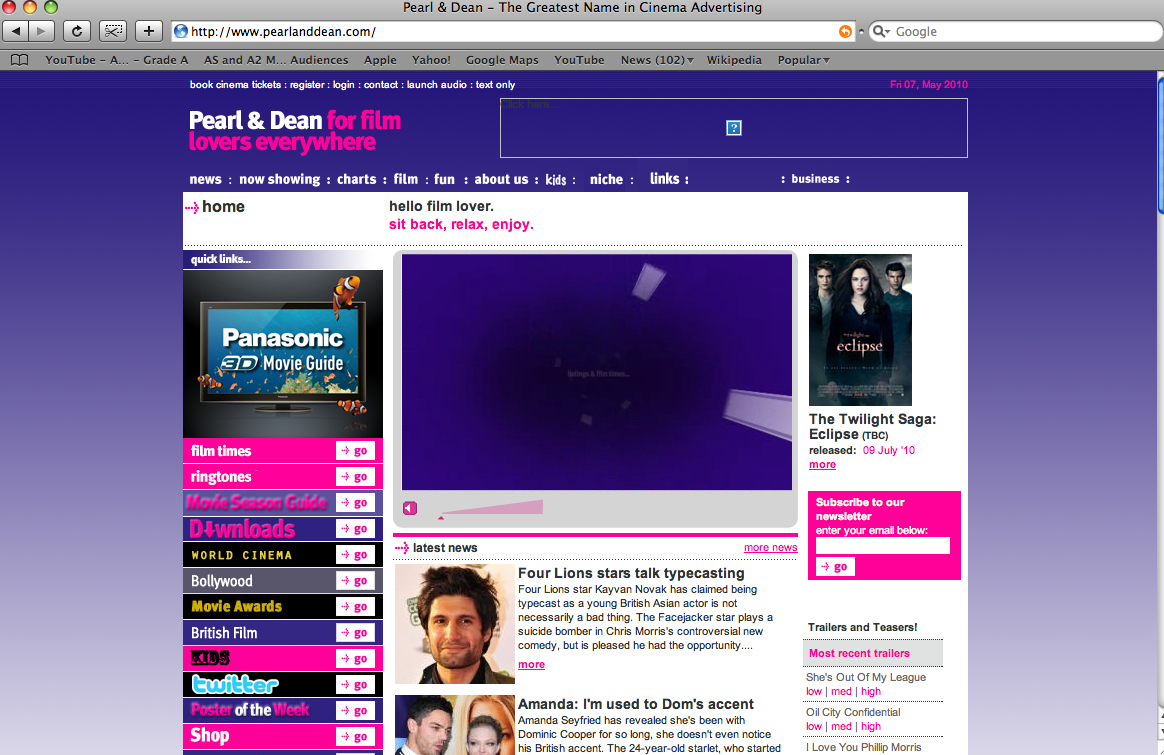Viewport: 1164px width, 755px height.
Task: Open the fun menu
Action: (444, 179)
